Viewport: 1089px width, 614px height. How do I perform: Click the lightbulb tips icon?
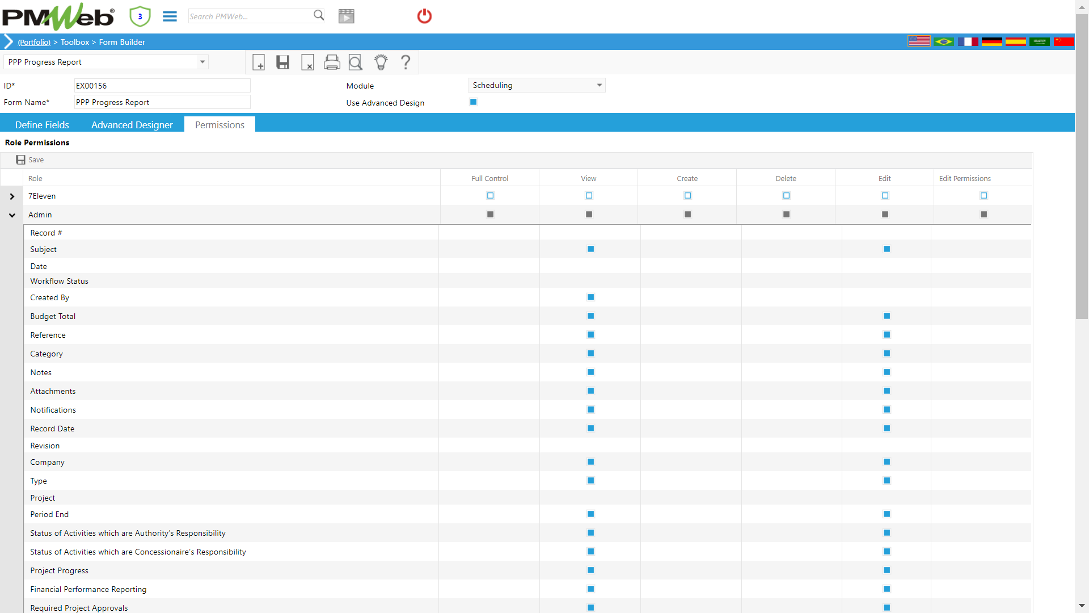[x=381, y=63]
